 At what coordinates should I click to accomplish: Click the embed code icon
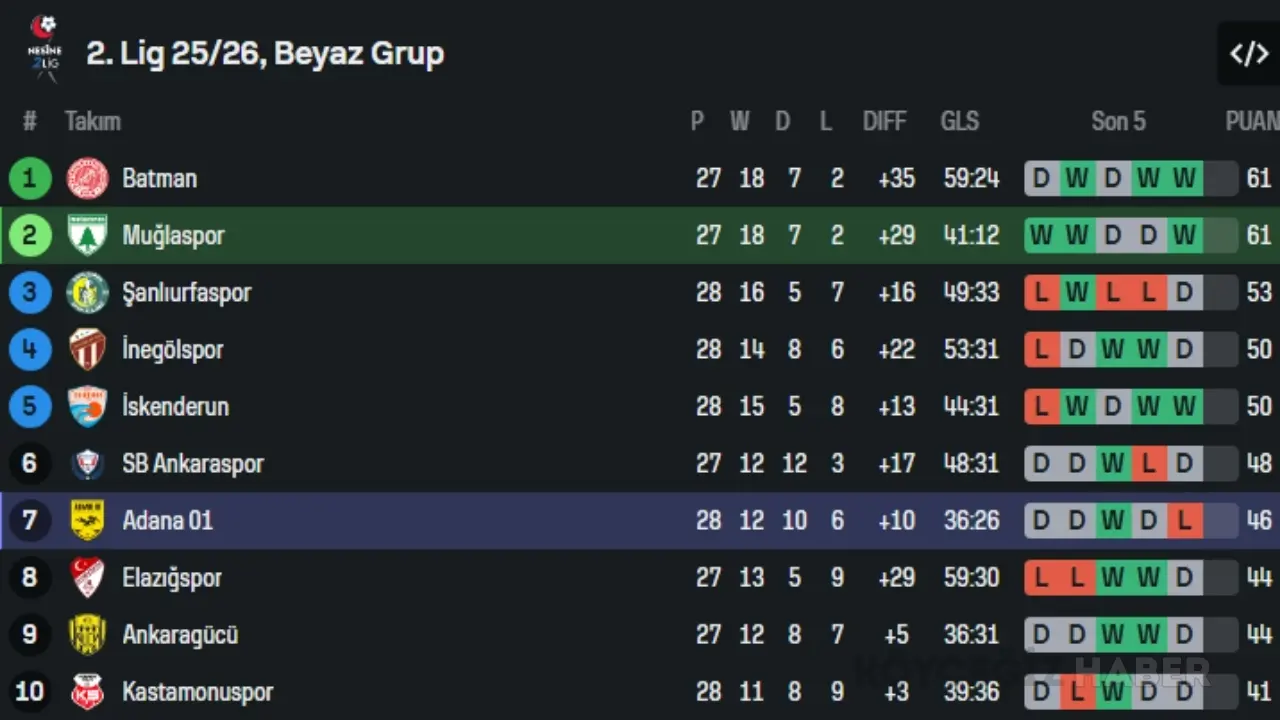pyautogui.click(x=1248, y=53)
